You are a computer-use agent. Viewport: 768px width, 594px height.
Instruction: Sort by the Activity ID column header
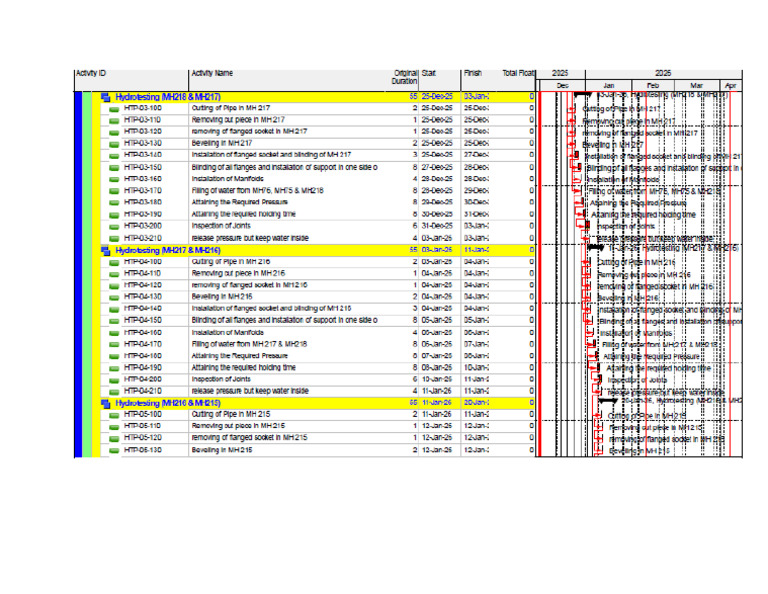coord(131,80)
